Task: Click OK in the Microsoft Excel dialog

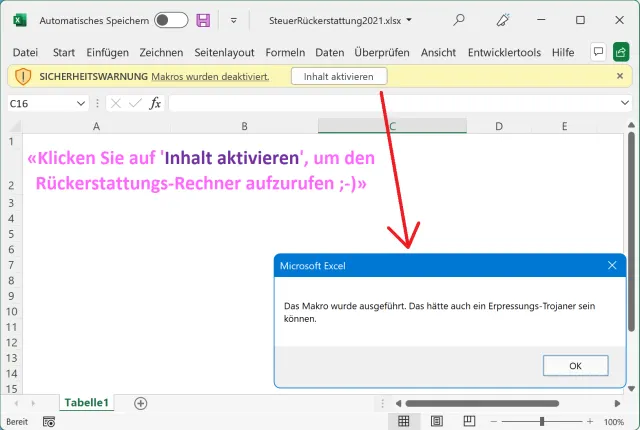Action: coord(575,366)
